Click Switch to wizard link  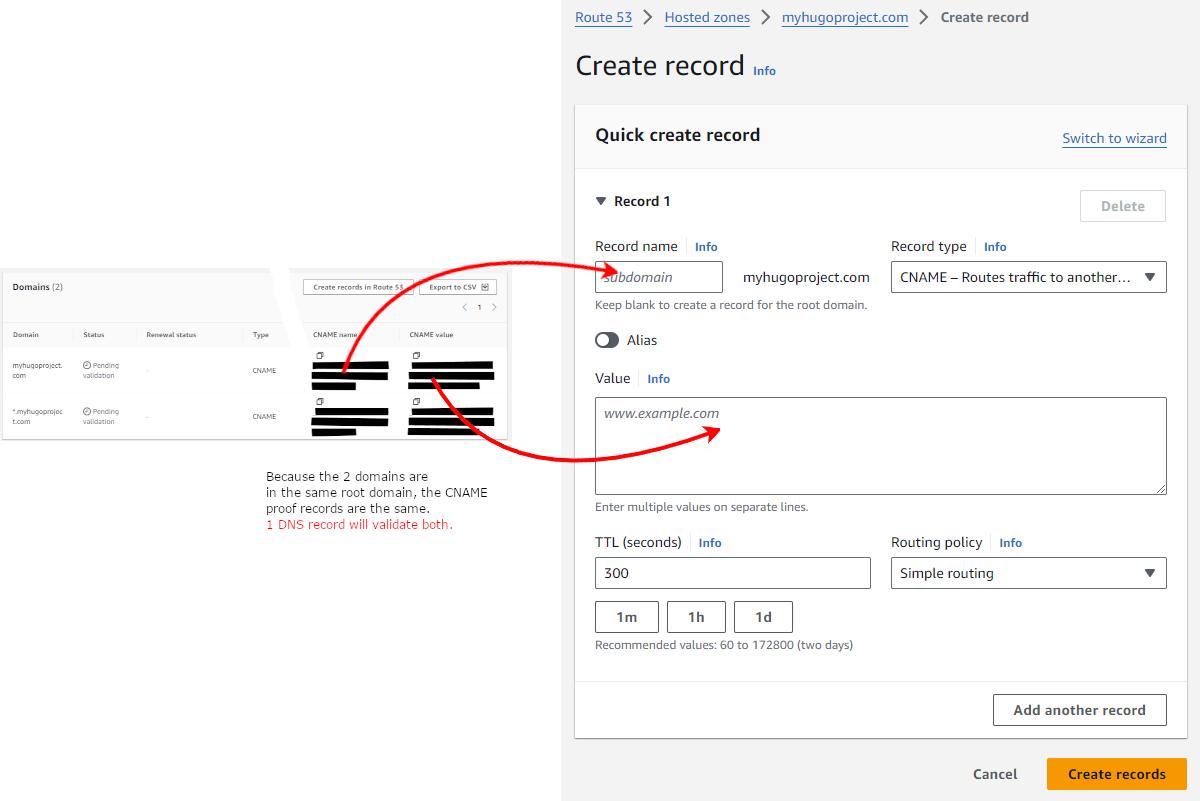click(1114, 138)
